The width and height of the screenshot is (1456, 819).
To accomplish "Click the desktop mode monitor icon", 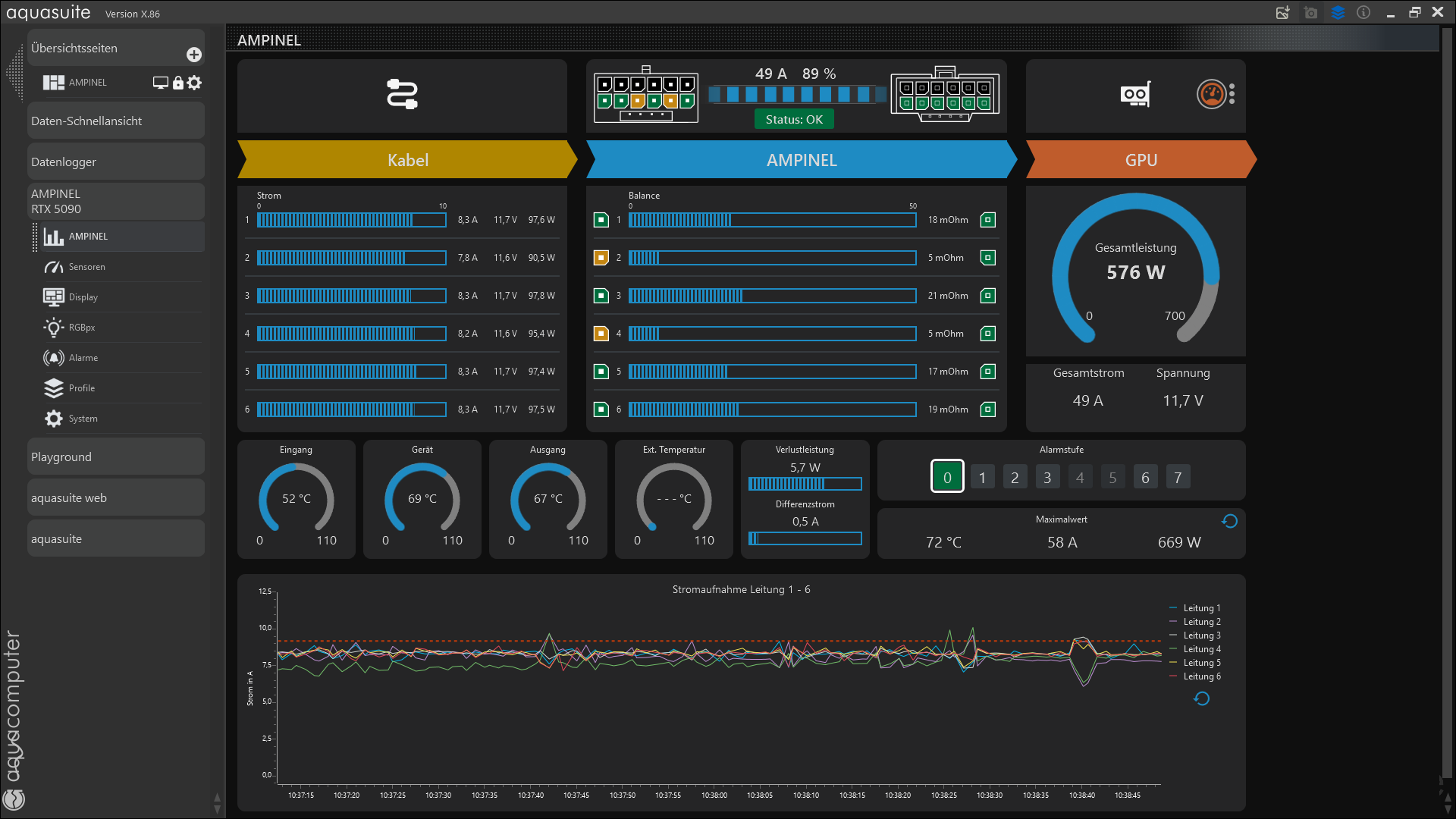I will click(160, 83).
